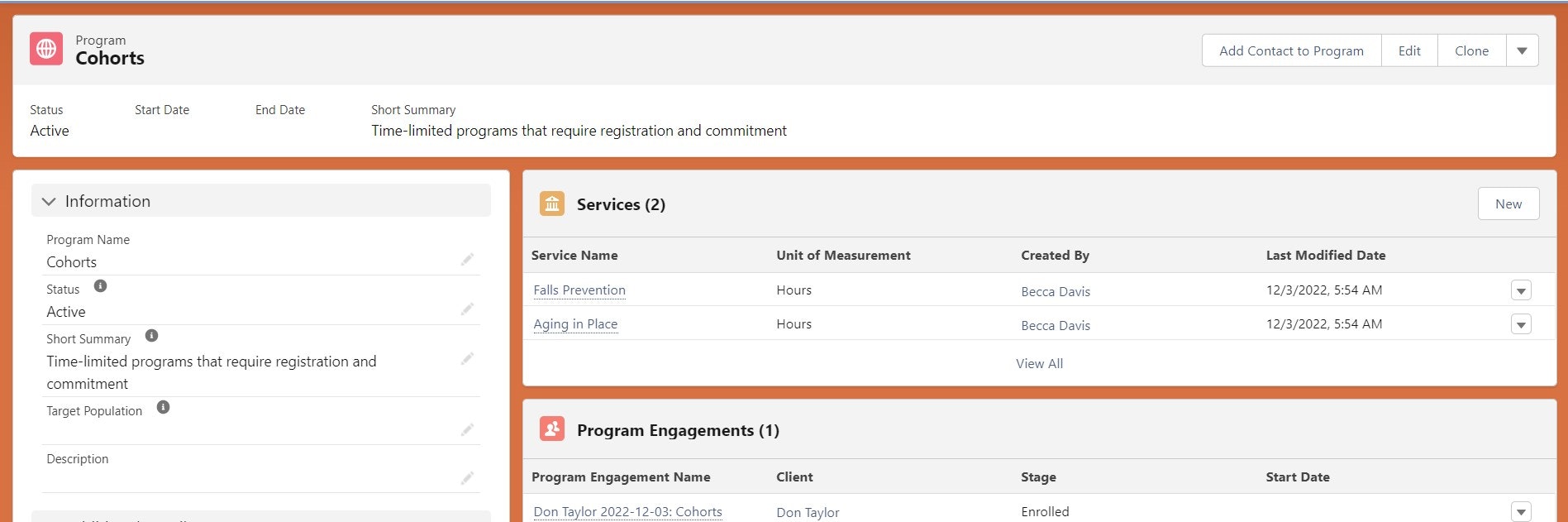Screen dimensions: 1568x522
Task: Show the Short Summary info tooltip icon
Action: pos(151,336)
